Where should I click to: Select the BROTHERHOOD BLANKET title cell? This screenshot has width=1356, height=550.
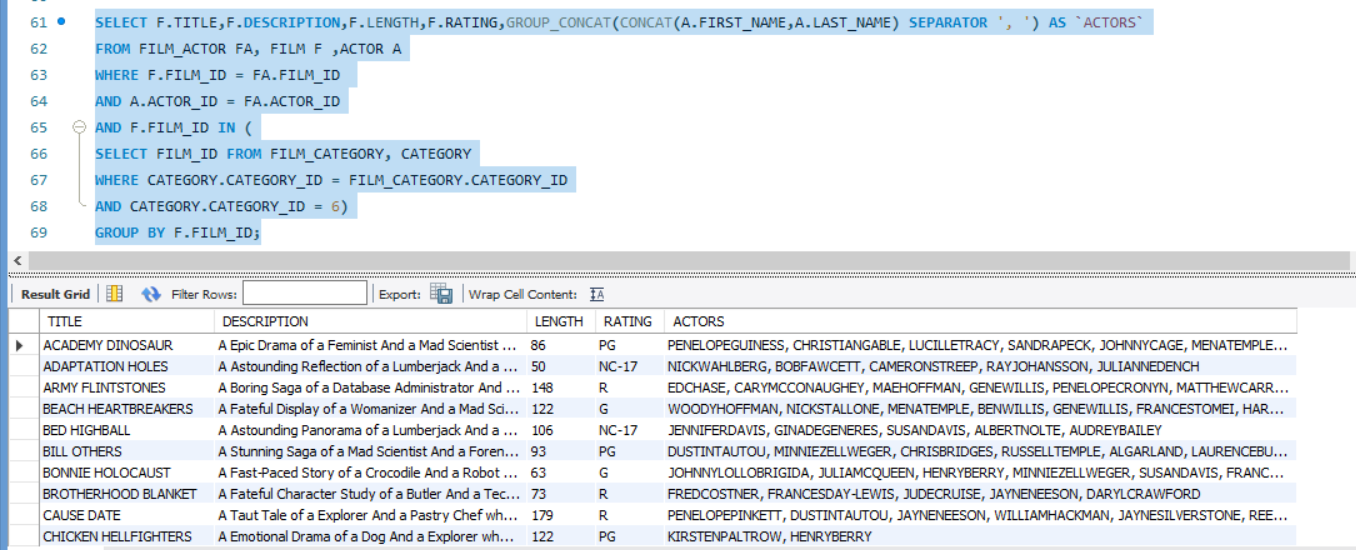tap(125, 494)
